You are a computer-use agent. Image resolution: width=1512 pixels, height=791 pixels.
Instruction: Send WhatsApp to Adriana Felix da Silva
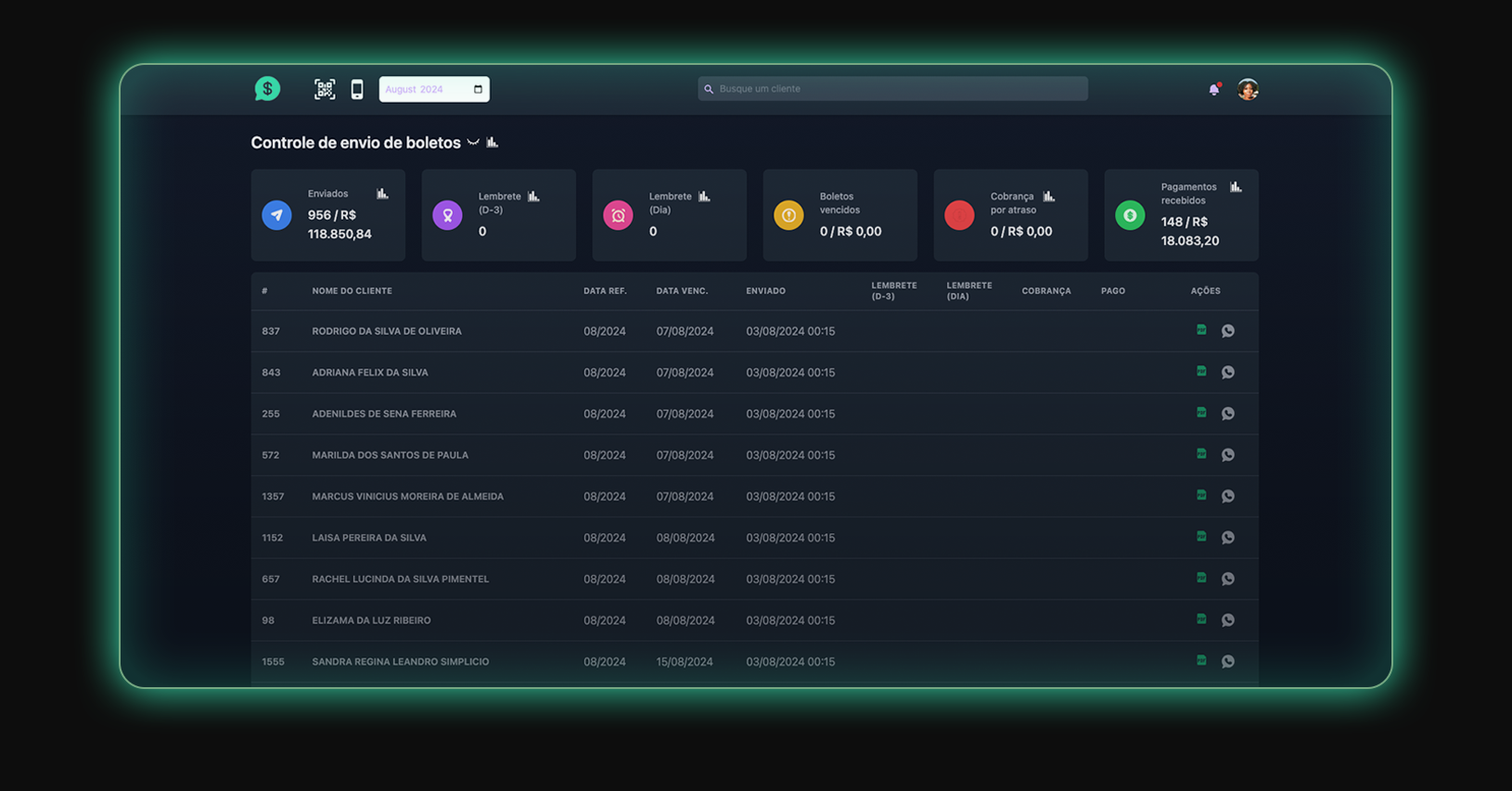pos(1228,372)
